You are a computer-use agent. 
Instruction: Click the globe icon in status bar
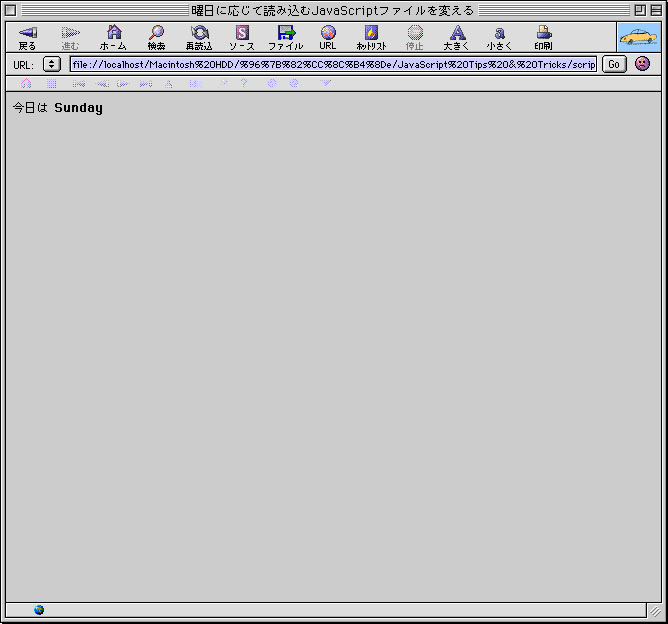[39, 610]
